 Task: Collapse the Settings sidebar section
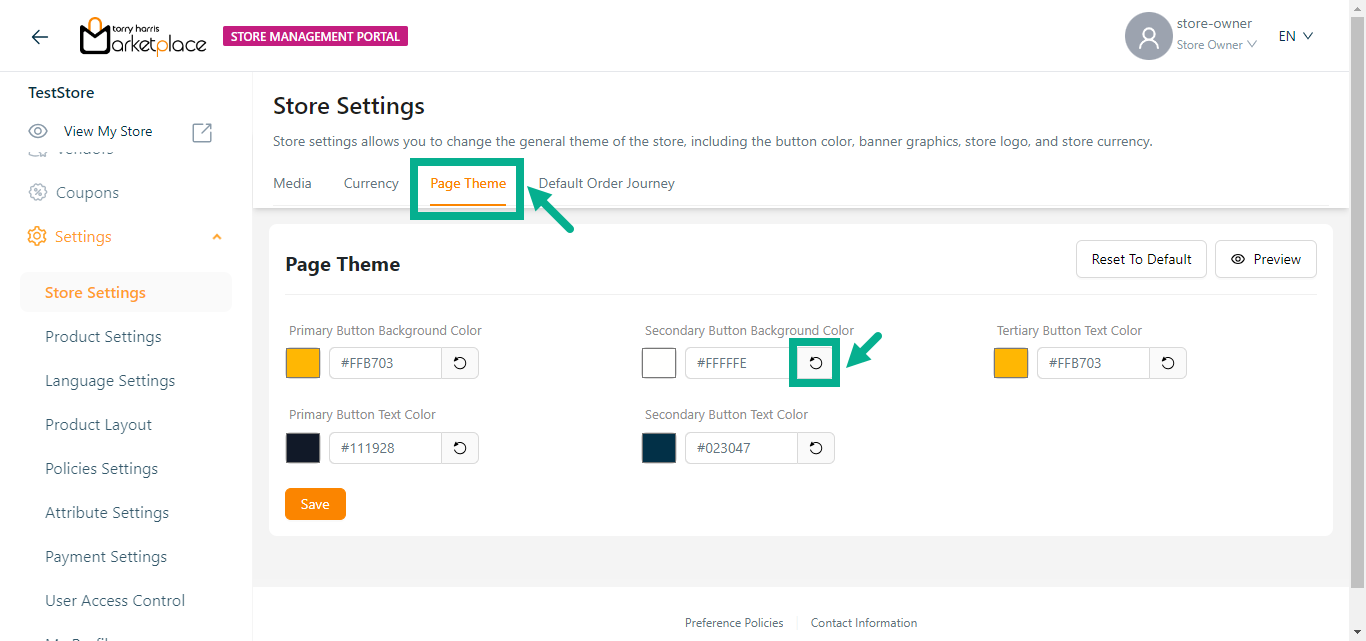pos(217,237)
